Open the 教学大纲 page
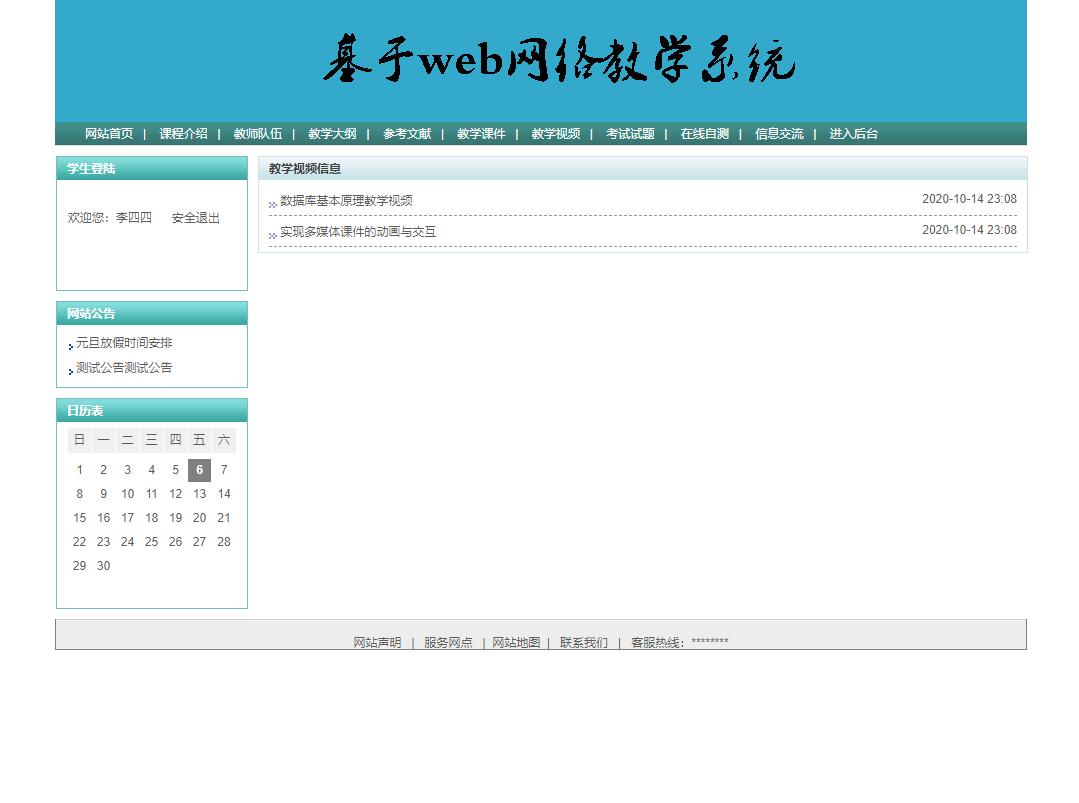 click(332, 133)
